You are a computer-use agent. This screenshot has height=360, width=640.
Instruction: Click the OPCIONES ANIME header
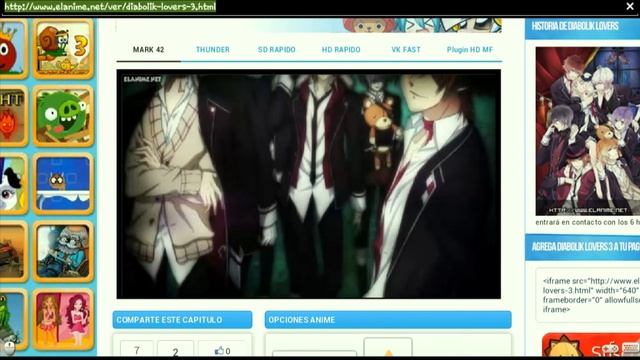[388, 320]
